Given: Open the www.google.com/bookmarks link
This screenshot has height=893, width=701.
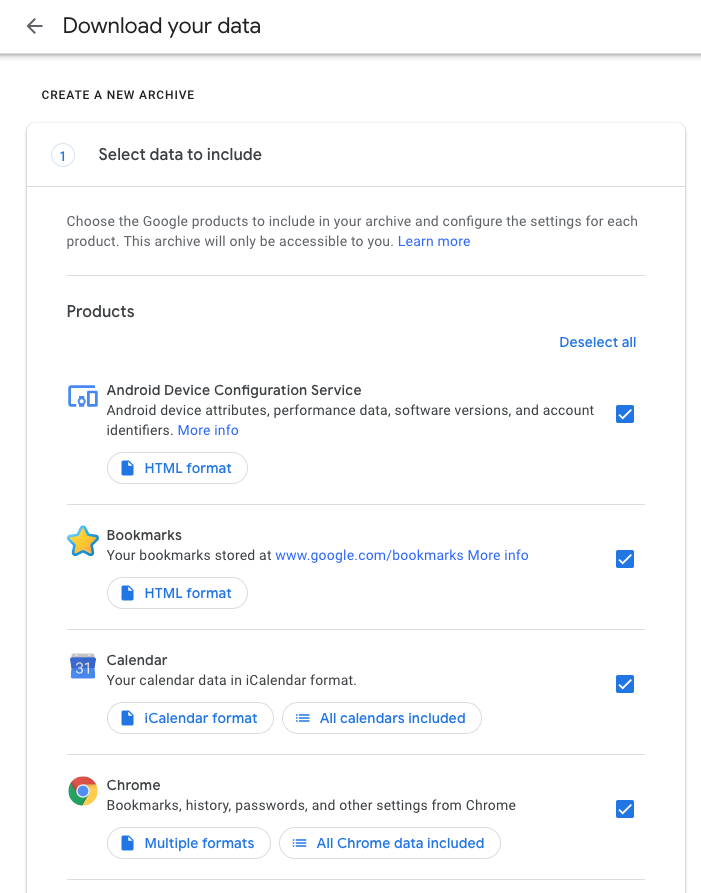Looking at the screenshot, I should [369, 555].
